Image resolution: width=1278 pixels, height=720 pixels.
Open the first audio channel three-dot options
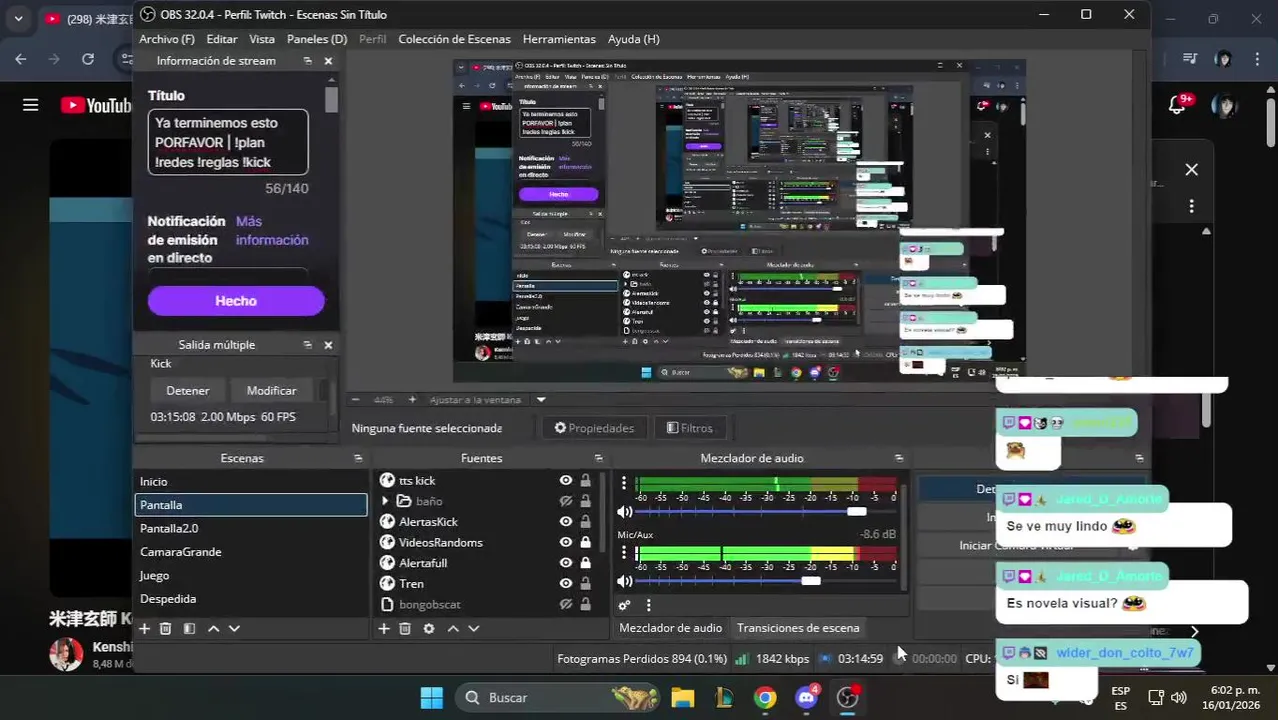[x=624, y=483]
